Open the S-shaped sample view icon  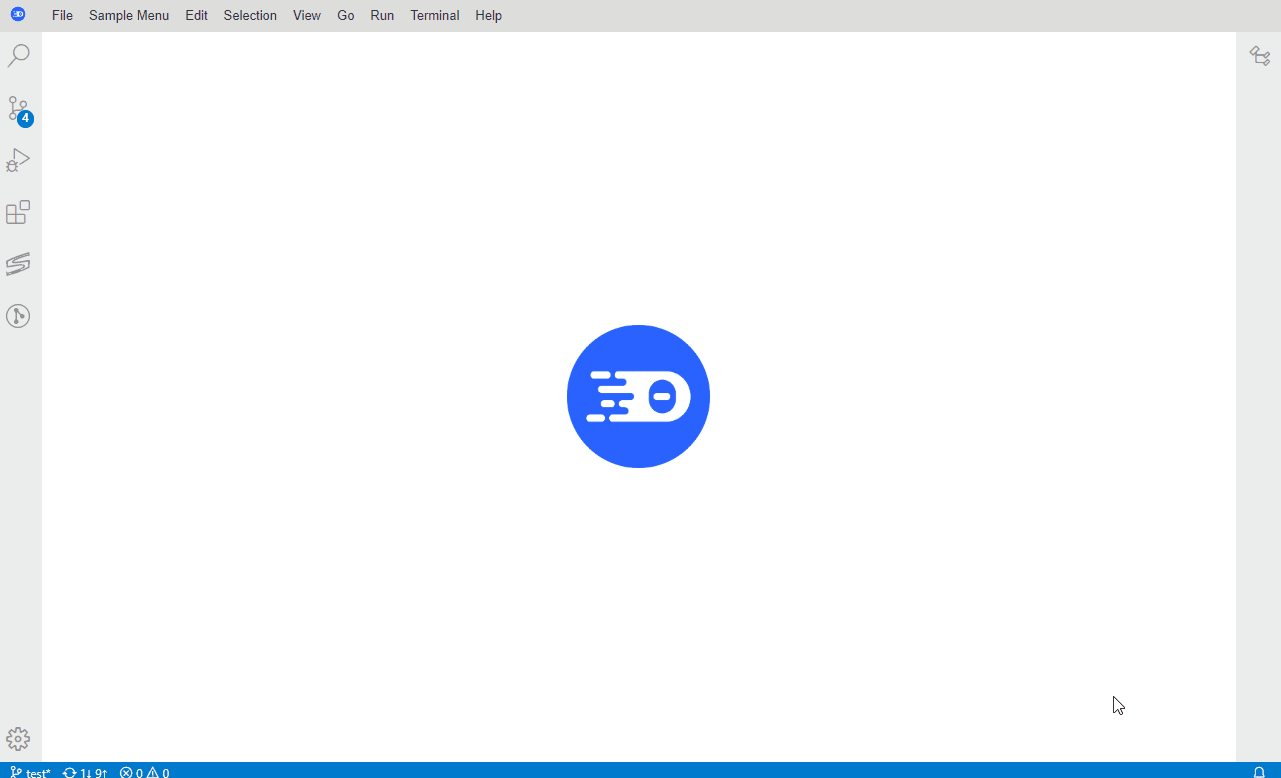(18, 264)
